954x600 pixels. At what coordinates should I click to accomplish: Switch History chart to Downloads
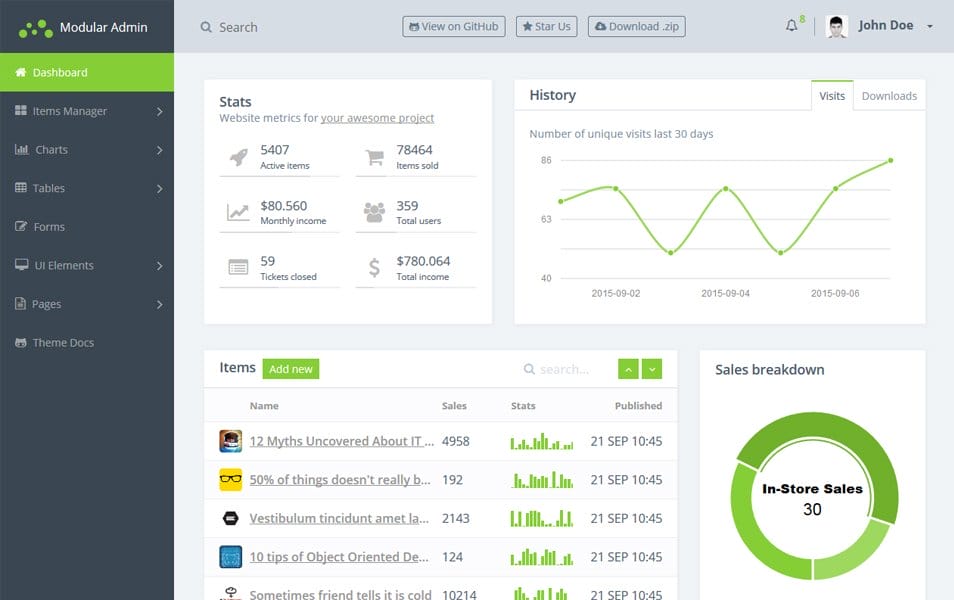(x=888, y=95)
